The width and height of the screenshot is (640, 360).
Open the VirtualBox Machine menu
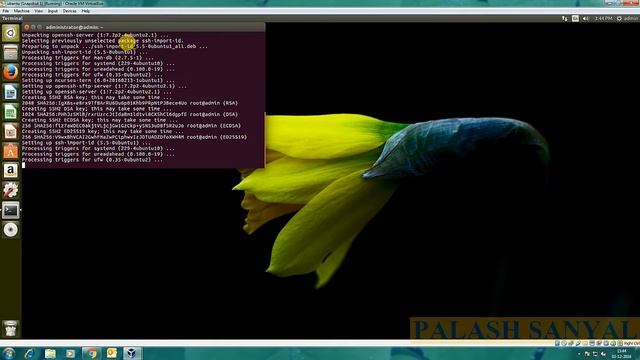pos(22,11)
